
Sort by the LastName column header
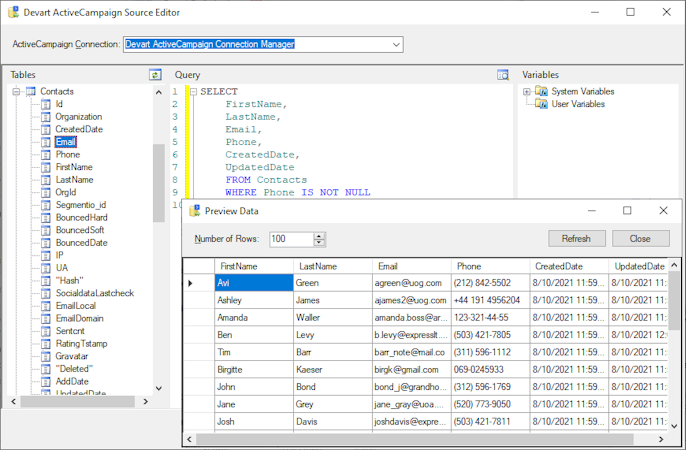(320, 267)
